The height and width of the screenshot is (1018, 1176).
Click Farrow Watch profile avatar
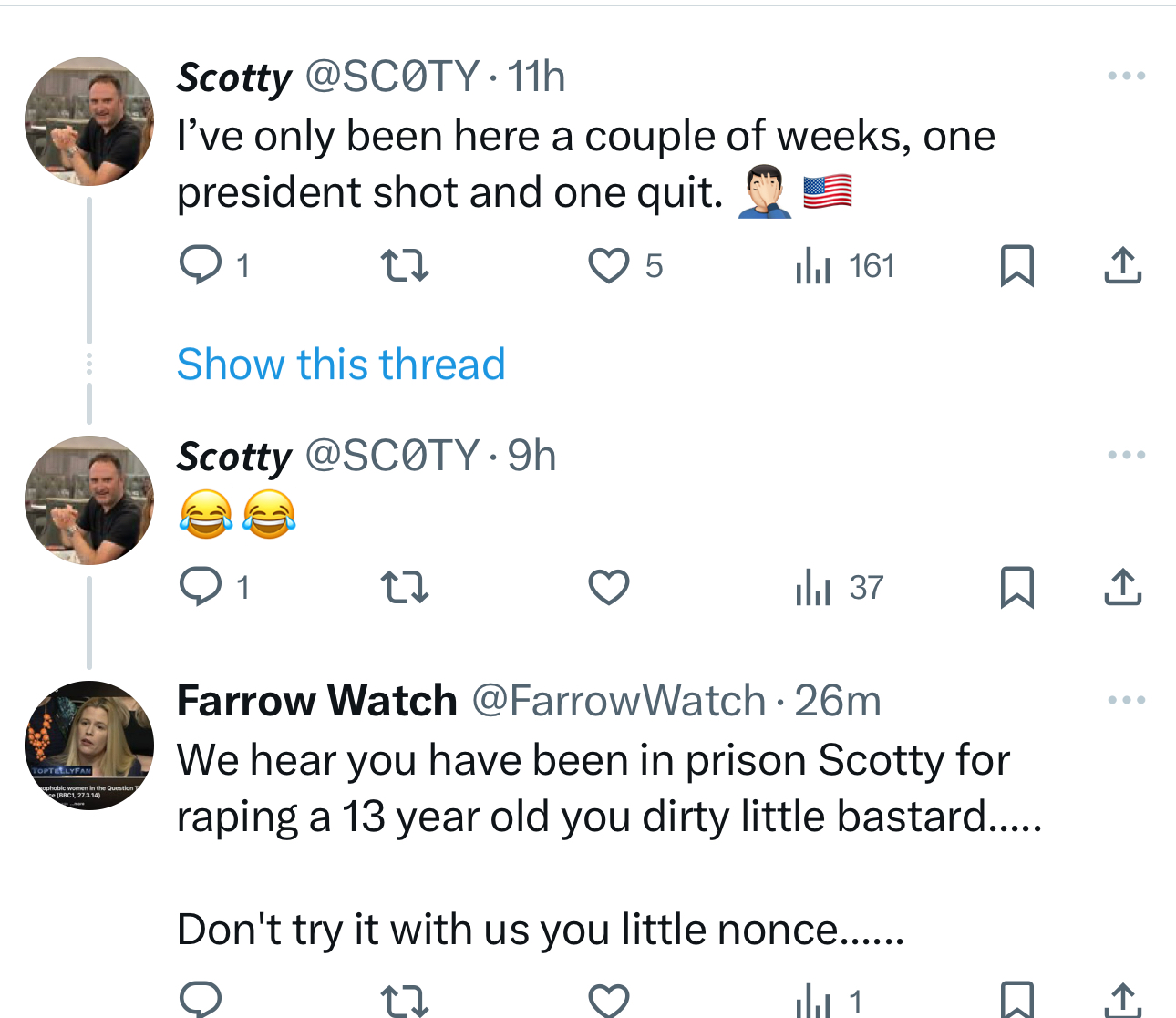pos(89,746)
